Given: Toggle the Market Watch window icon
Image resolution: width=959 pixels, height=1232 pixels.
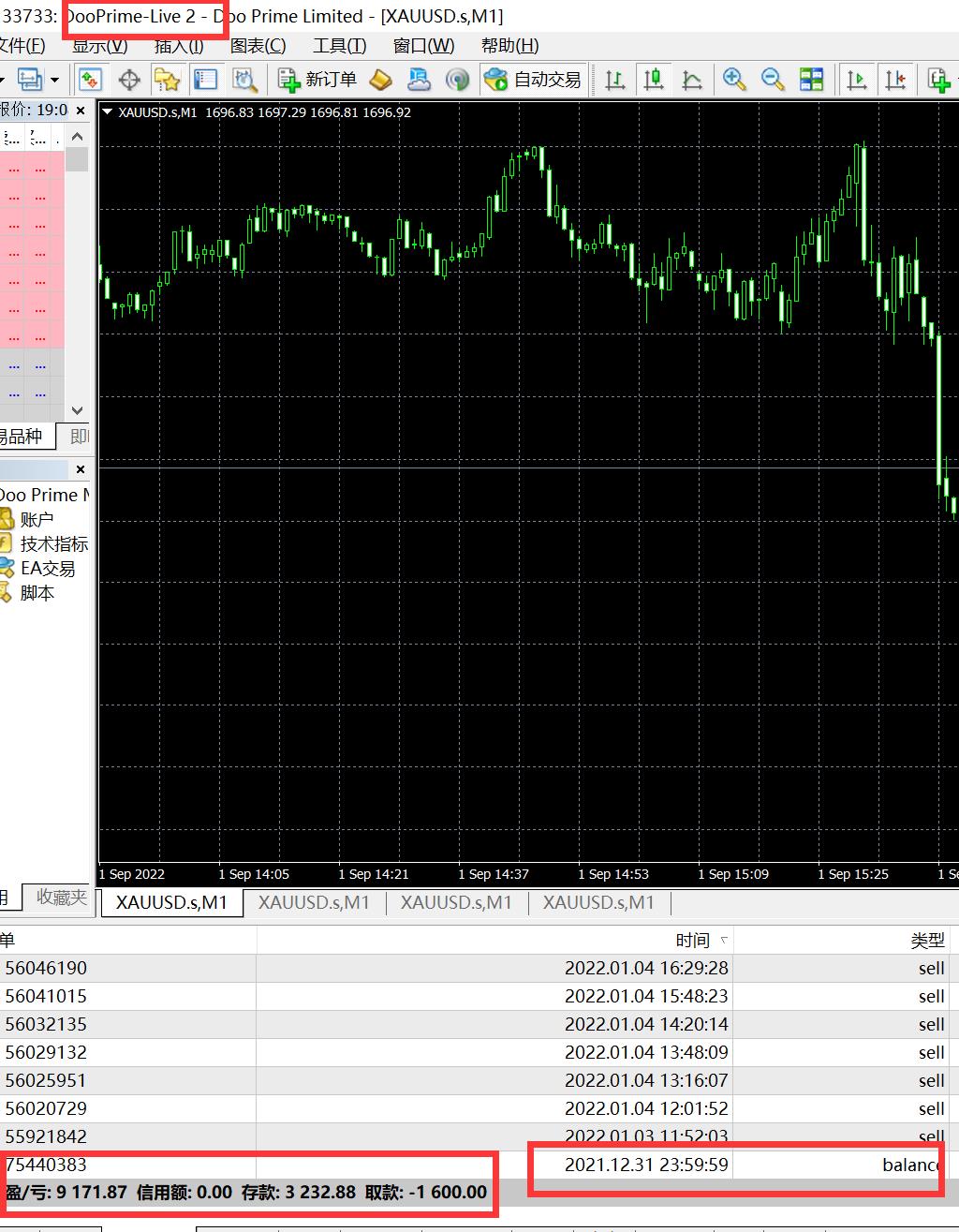Looking at the screenshot, I should coord(91,80).
